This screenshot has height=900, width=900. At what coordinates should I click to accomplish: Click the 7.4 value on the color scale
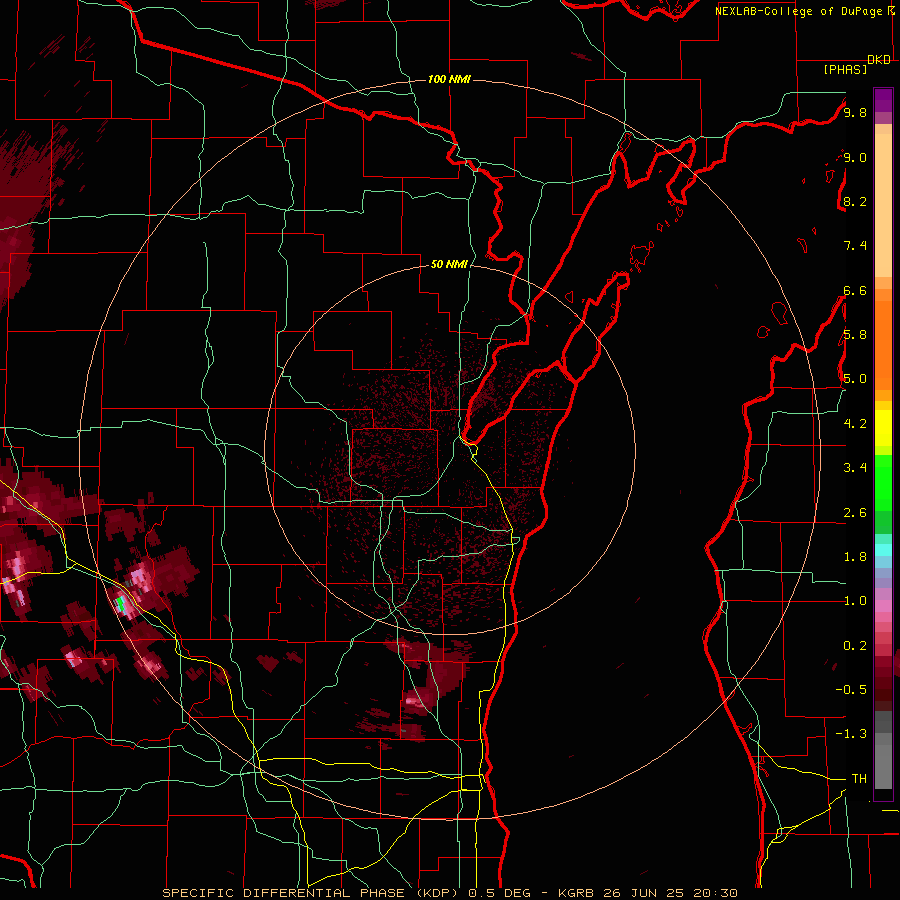855,246
